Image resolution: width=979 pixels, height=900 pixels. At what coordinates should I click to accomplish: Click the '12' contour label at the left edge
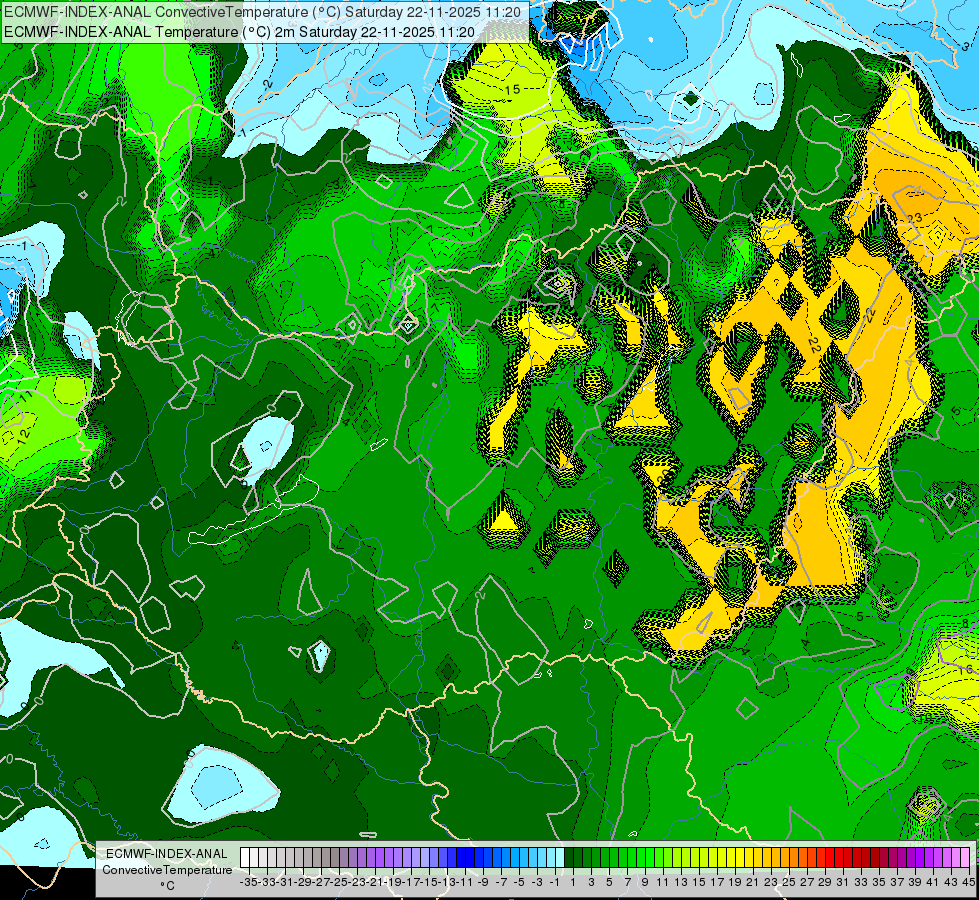click(x=22, y=437)
